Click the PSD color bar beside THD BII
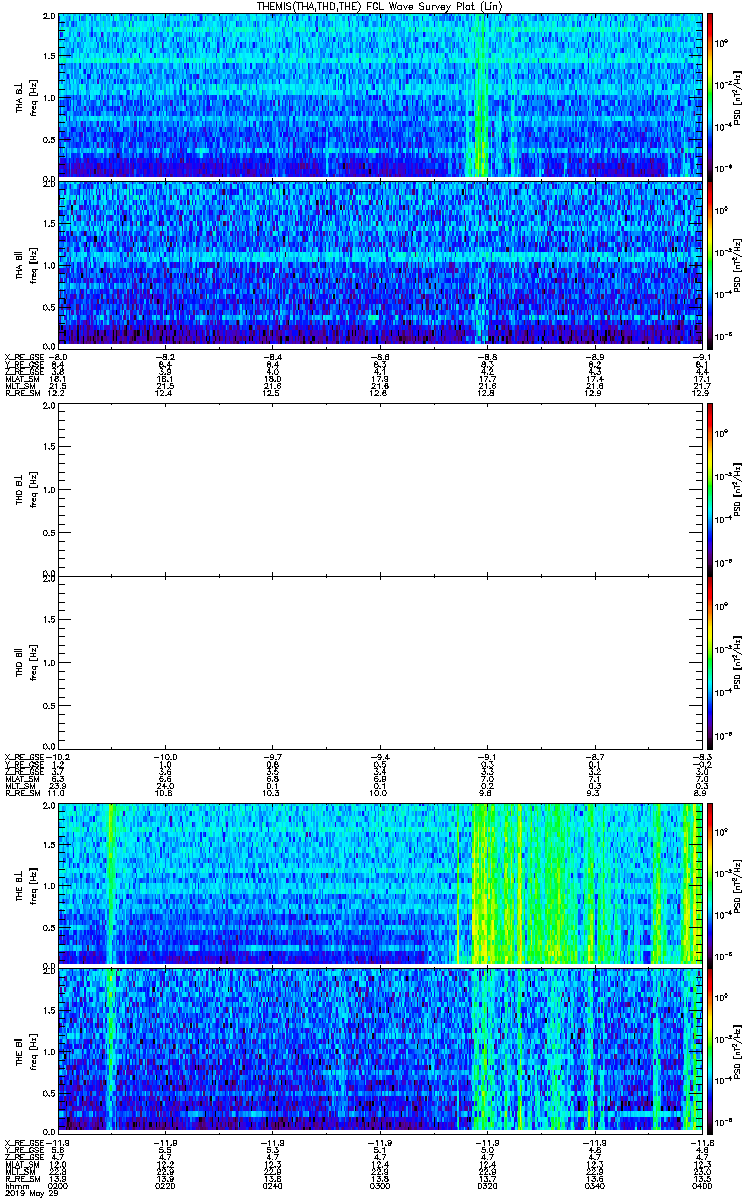The height and width of the screenshot is (1200, 750). 710,661
